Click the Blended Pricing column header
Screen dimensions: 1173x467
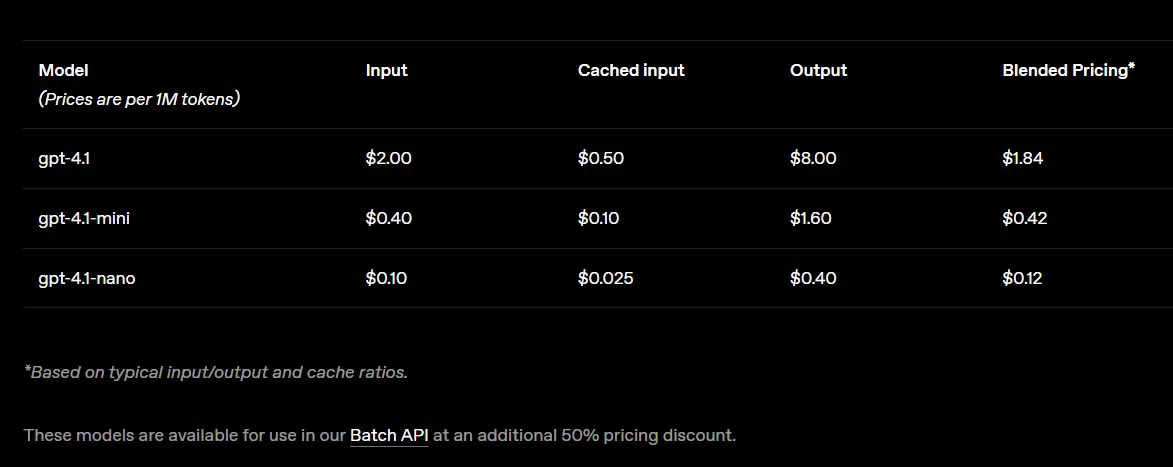1067,70
